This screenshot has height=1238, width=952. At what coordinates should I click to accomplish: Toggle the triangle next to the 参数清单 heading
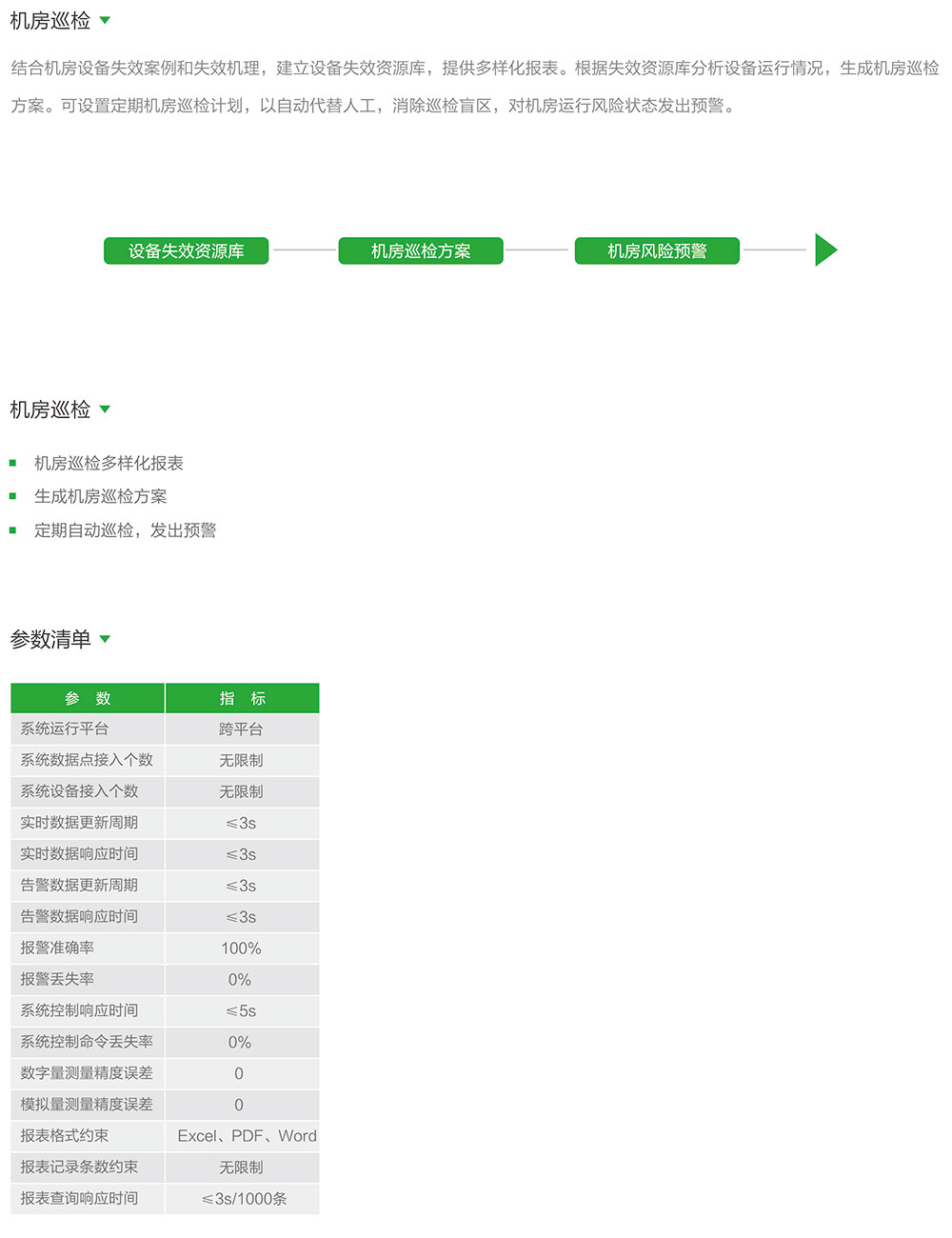coord(105,639)
